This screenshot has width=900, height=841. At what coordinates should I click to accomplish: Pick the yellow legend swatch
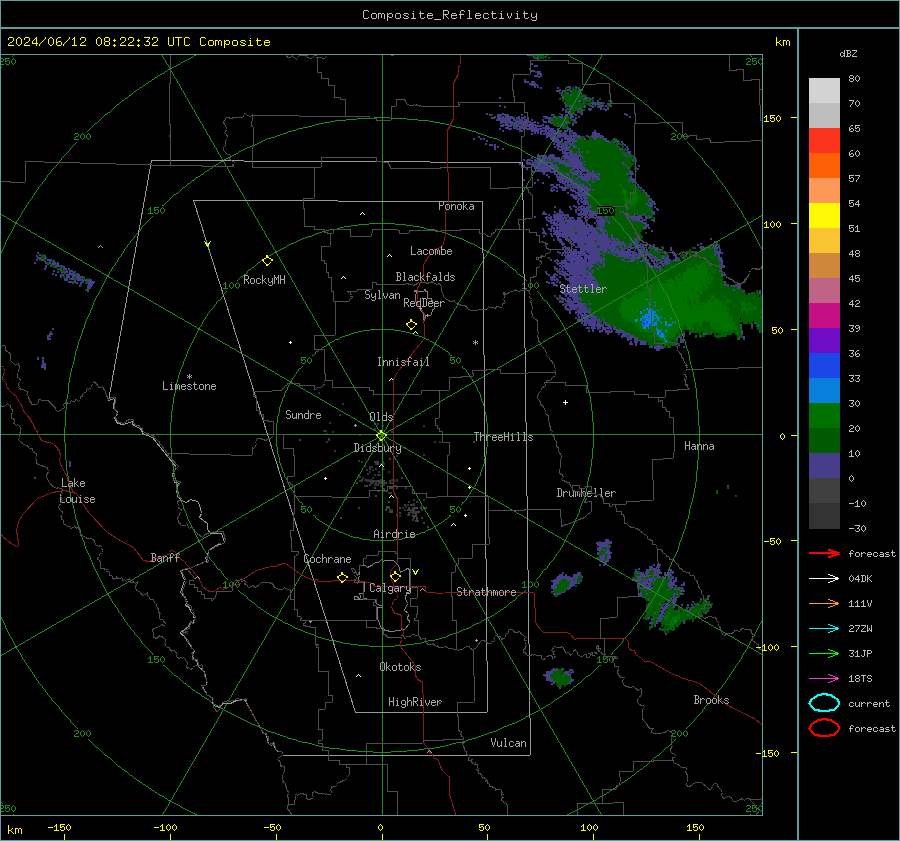[x=824, y=216]
